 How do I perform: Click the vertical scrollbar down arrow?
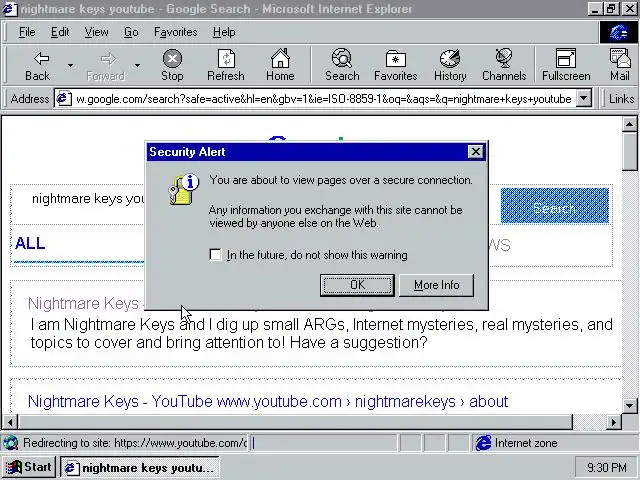pyautogui.click(x=629, y=405)
